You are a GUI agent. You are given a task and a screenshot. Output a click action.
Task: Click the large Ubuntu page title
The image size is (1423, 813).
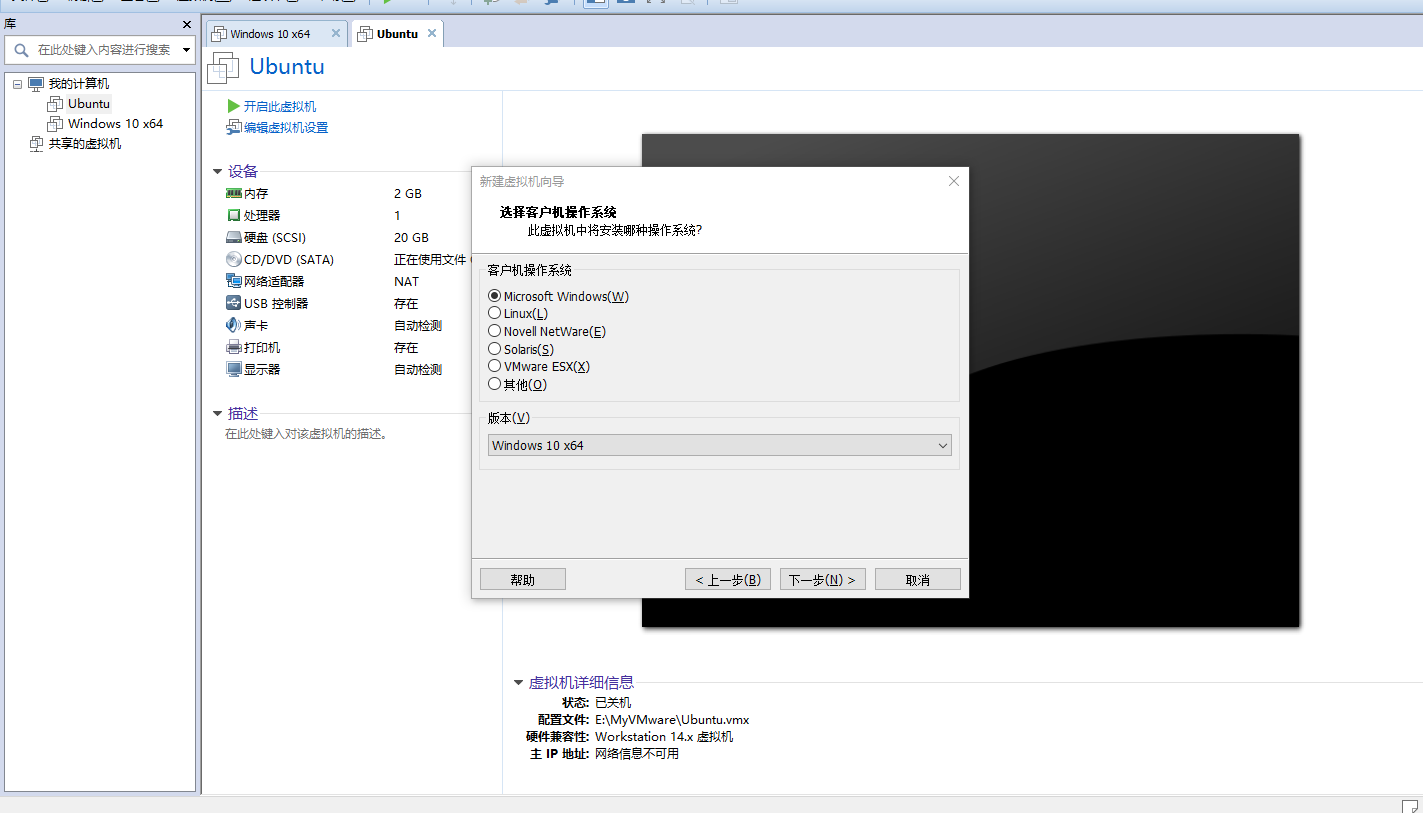pos(287,67)
